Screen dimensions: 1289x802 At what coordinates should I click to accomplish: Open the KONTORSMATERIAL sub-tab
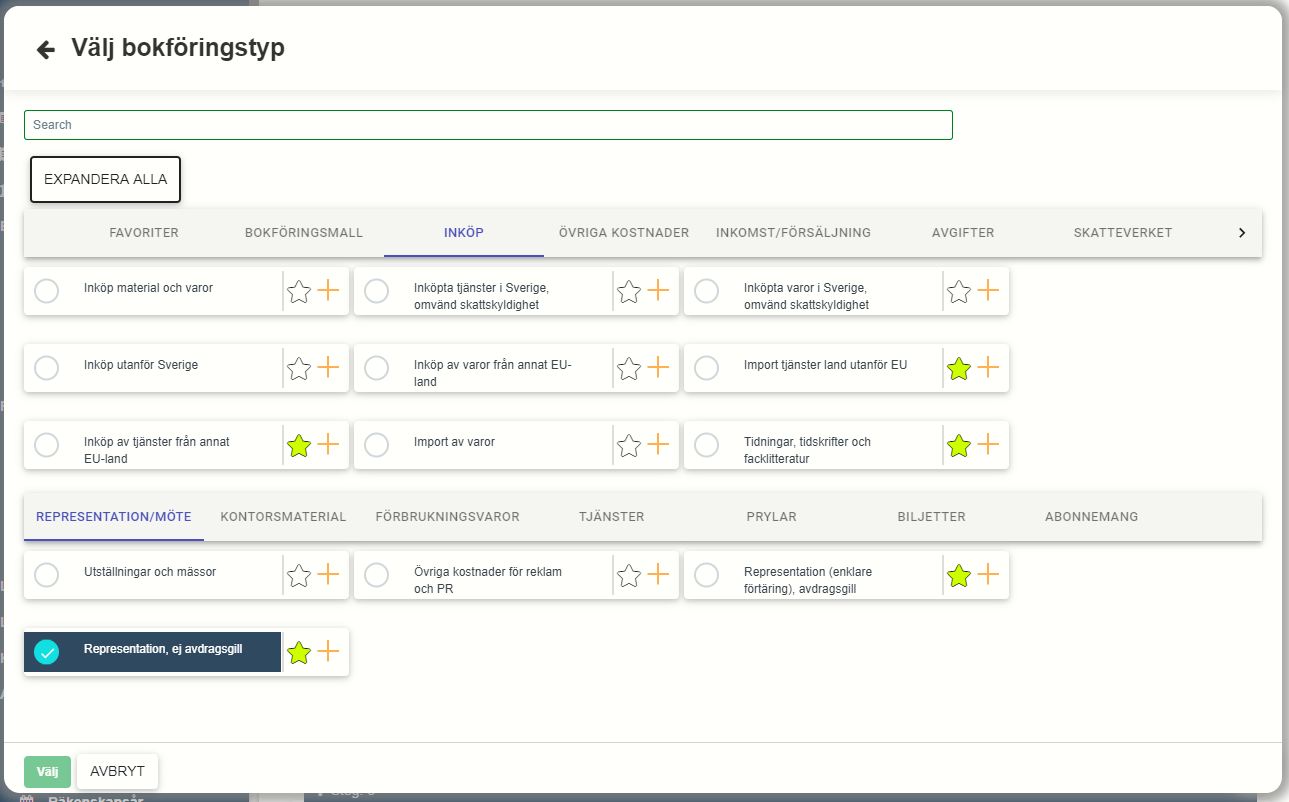point(283,517)
